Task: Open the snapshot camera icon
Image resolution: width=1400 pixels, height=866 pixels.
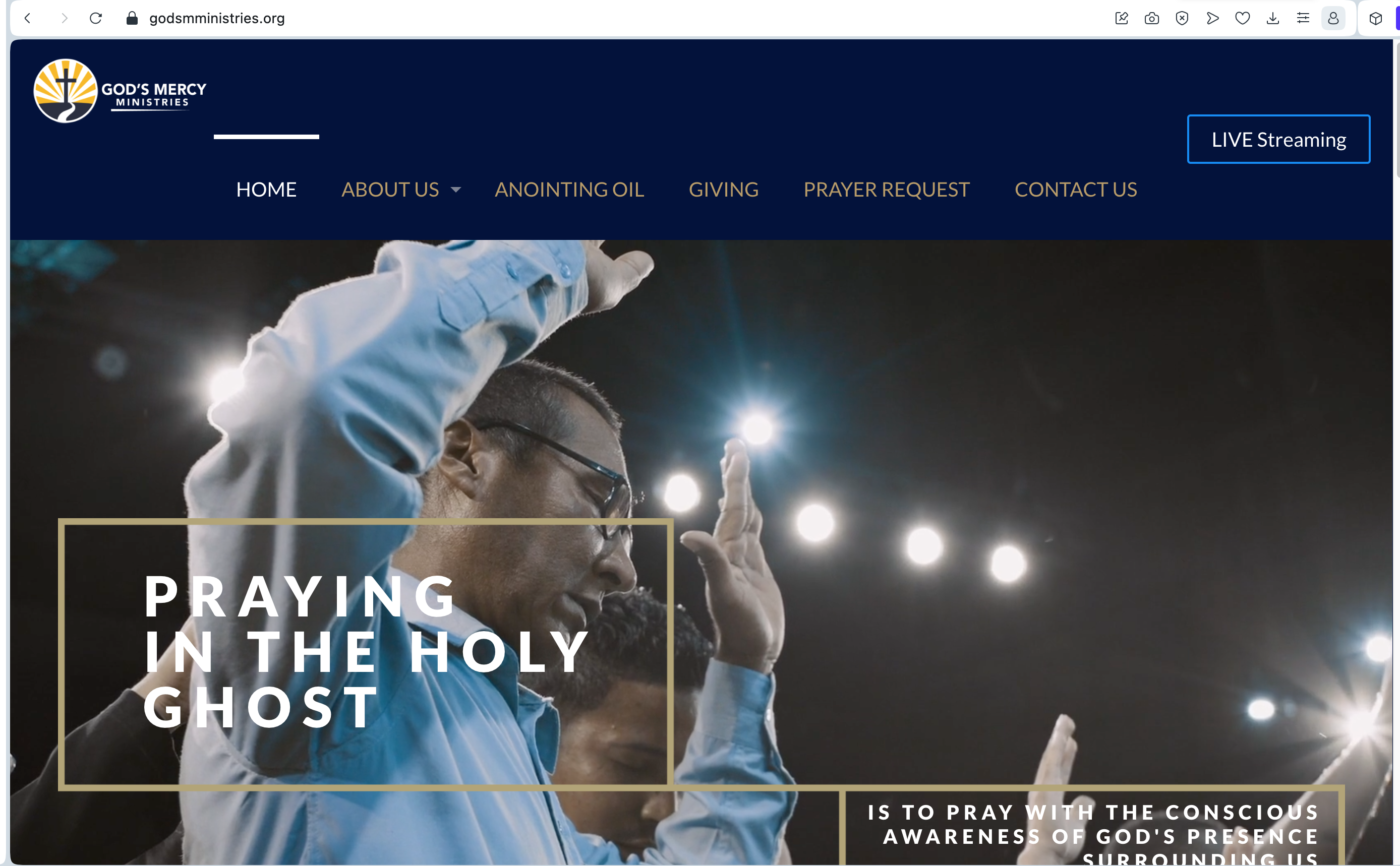Action: (1152, 18)
